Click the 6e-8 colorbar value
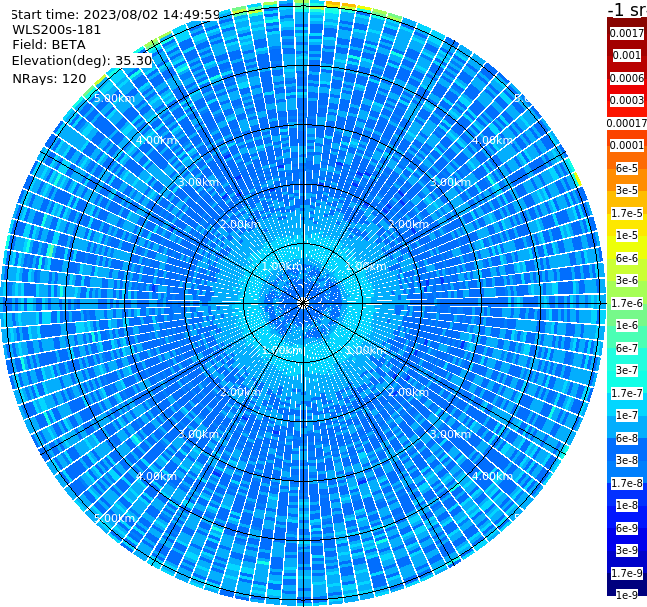The height and width of the screenshot is (607, 647). click(x=627, y=438)
